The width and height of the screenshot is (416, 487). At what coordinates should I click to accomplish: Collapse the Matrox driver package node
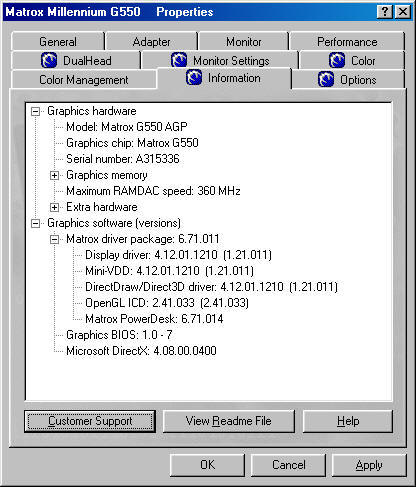(54, 239)
